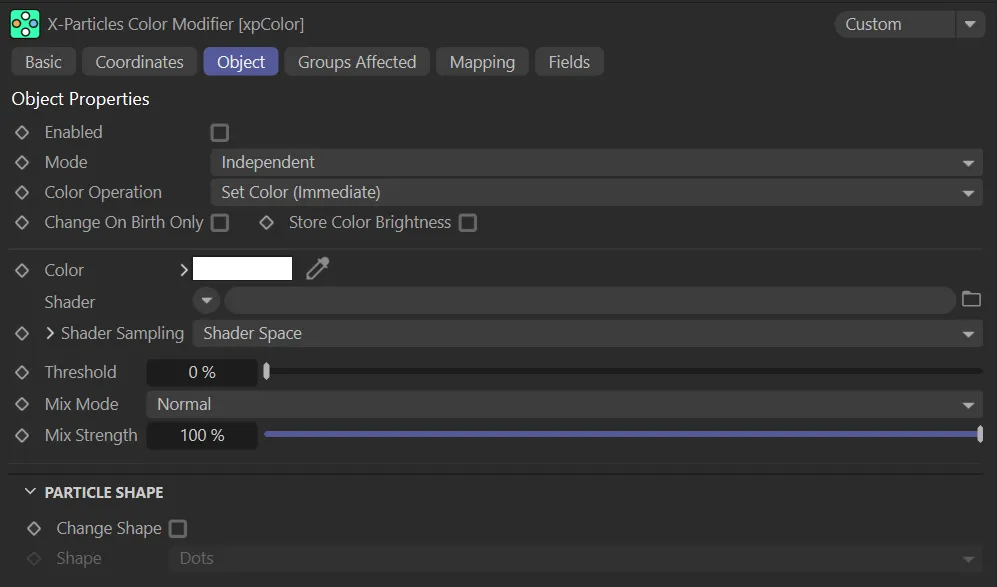Click keyframe diamond beside Mix Strength

[22, 436]
